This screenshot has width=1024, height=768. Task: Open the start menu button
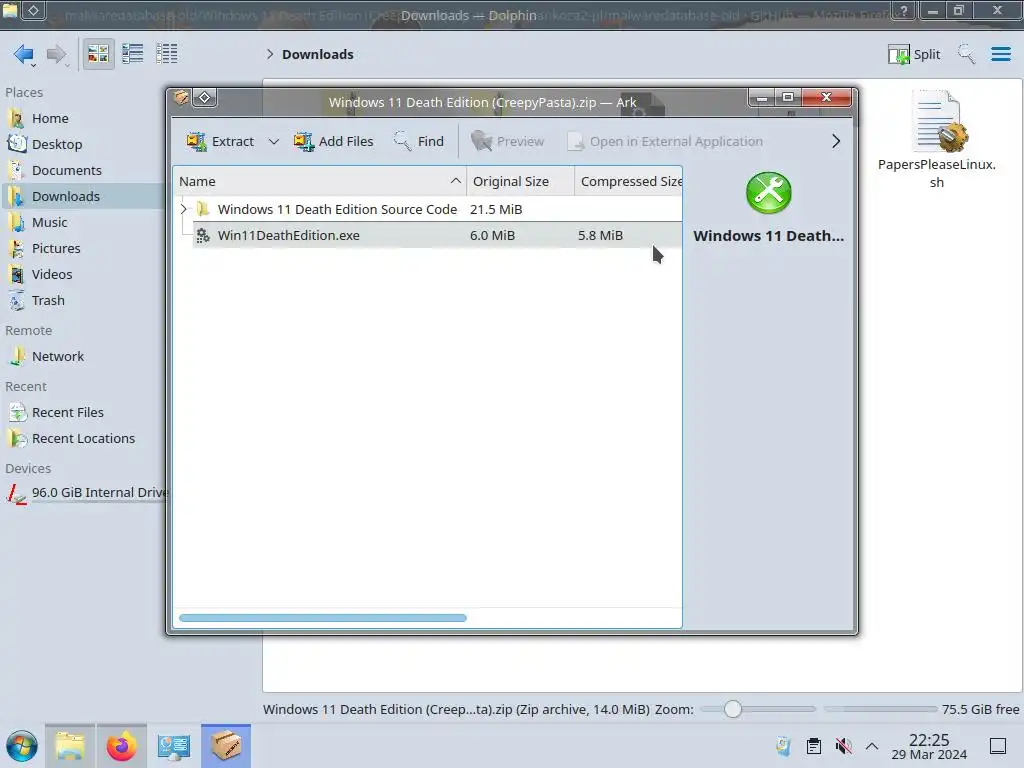[22, 746]
